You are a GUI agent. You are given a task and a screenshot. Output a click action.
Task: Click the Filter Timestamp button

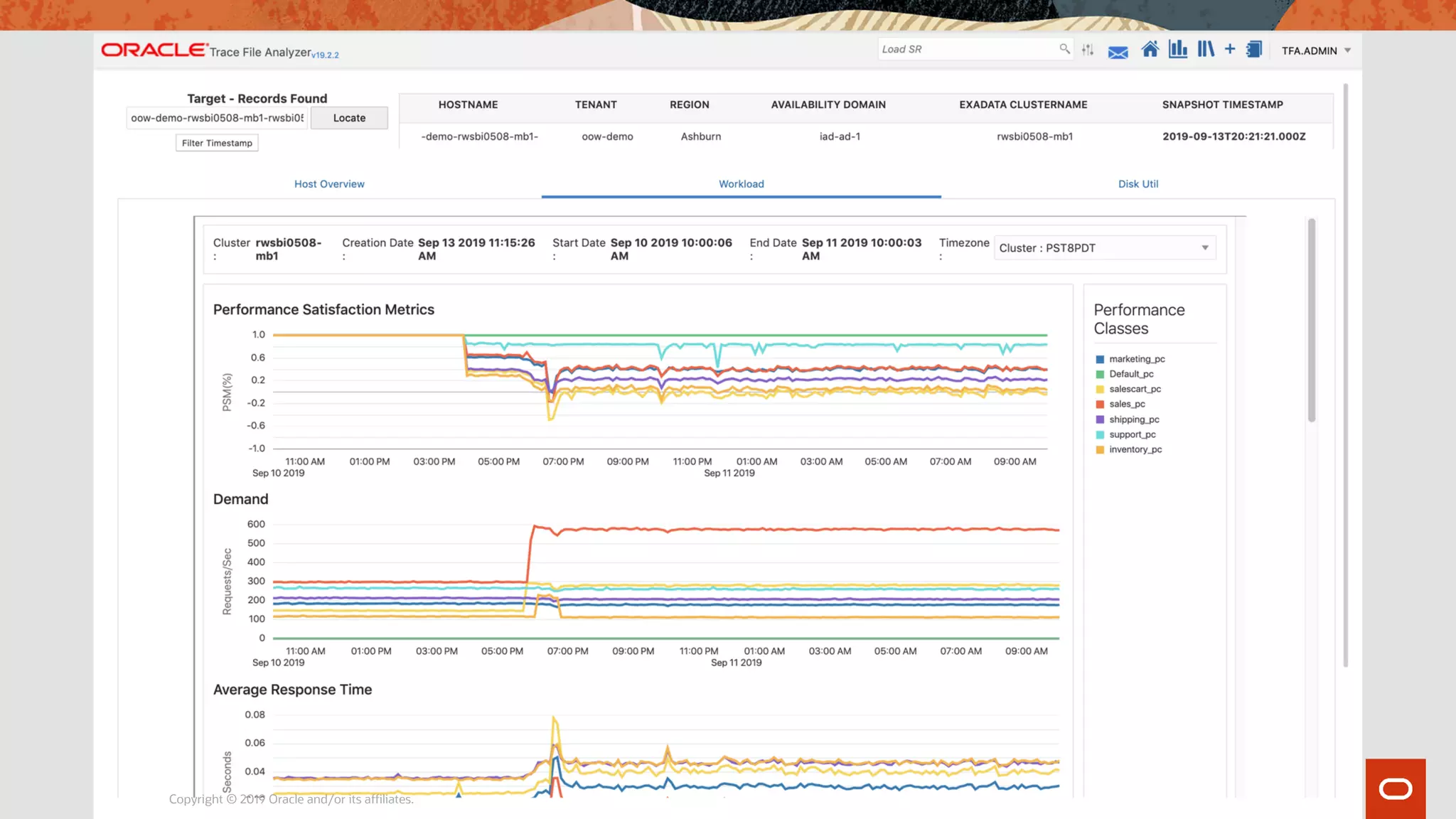pos(217,143)
